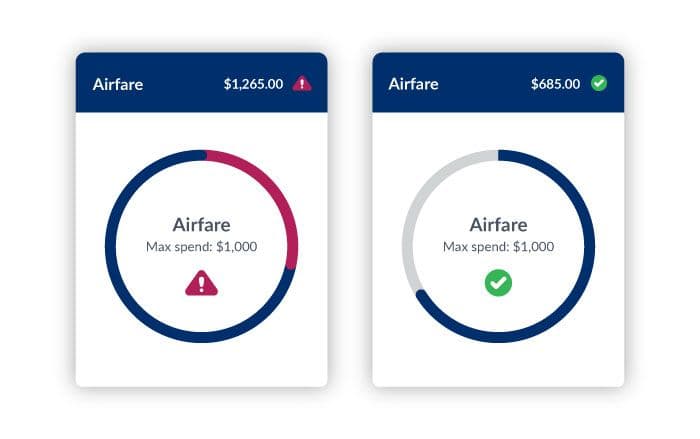Click the Airfare title in the over-budget card header
Image resolution: width=700 pixels, height=439 pixels.
[118, 84]
